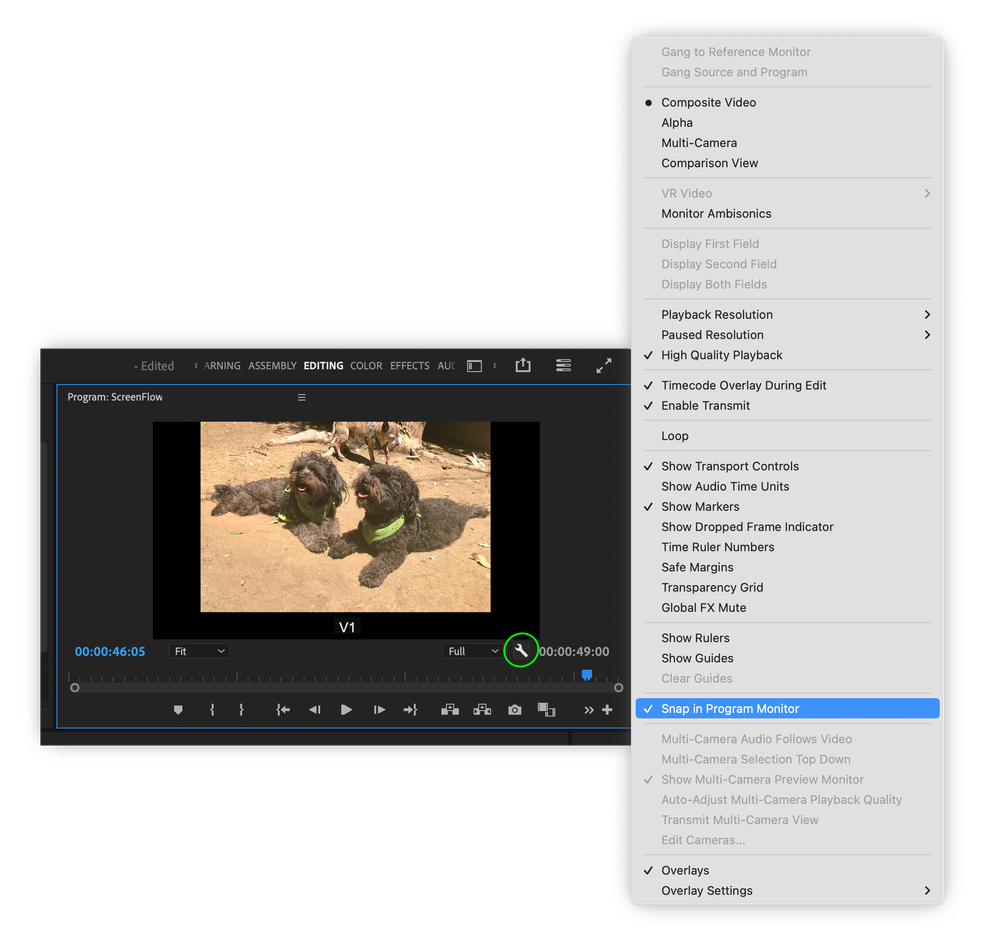Open the Fit zoom level dropdown
Viewport: 999px width, 949px height.
[x=198, y=650]
